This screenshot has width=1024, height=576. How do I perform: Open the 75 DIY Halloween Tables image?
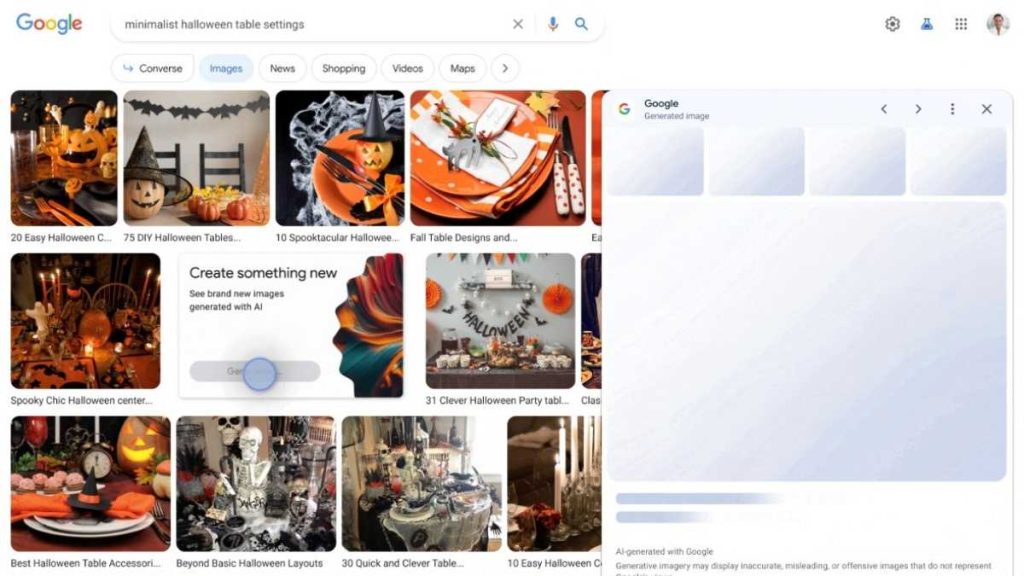tap(196, 158)
